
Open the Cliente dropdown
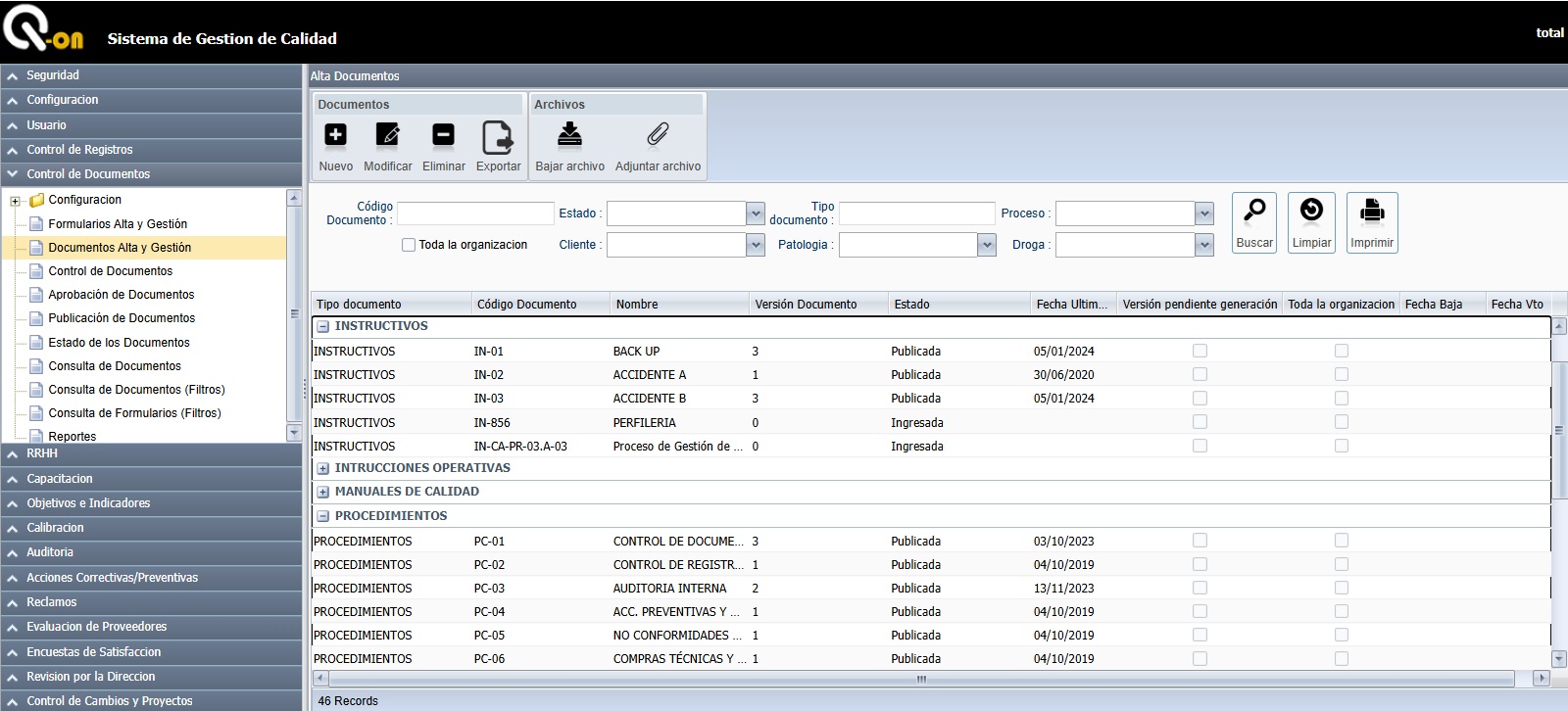point(755,245)
